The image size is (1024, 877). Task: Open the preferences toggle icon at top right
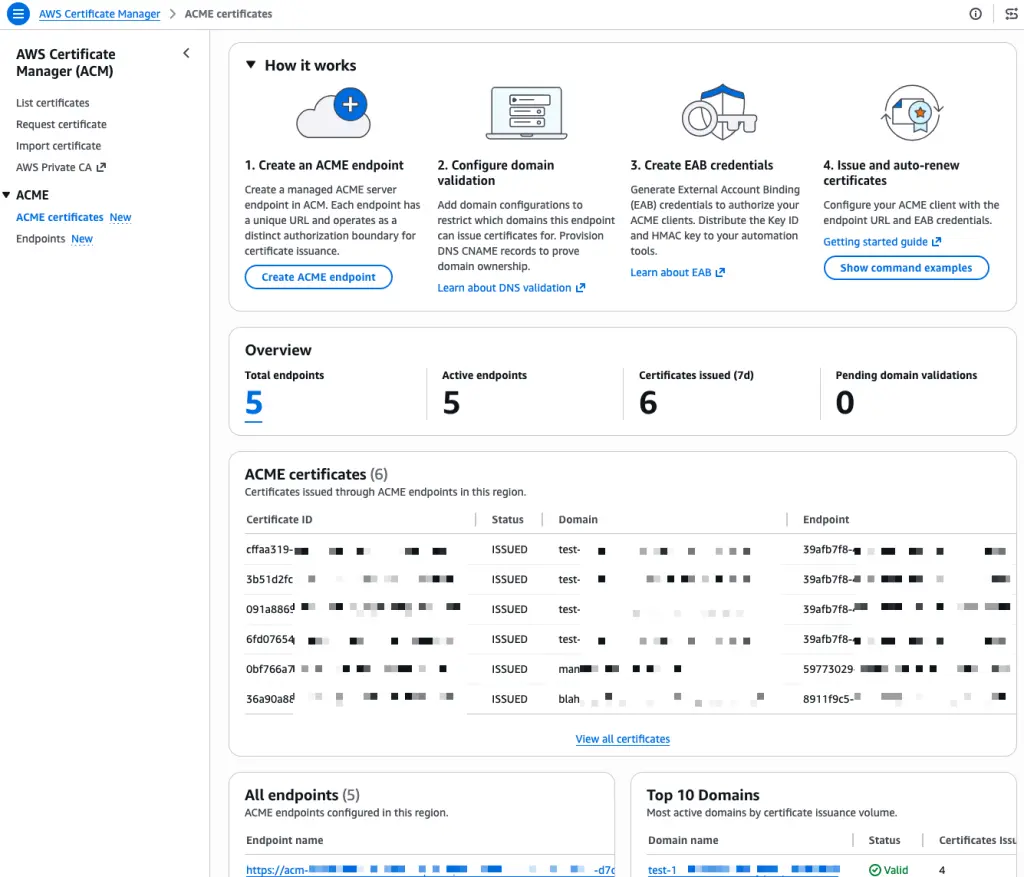tap(1011, 14)
